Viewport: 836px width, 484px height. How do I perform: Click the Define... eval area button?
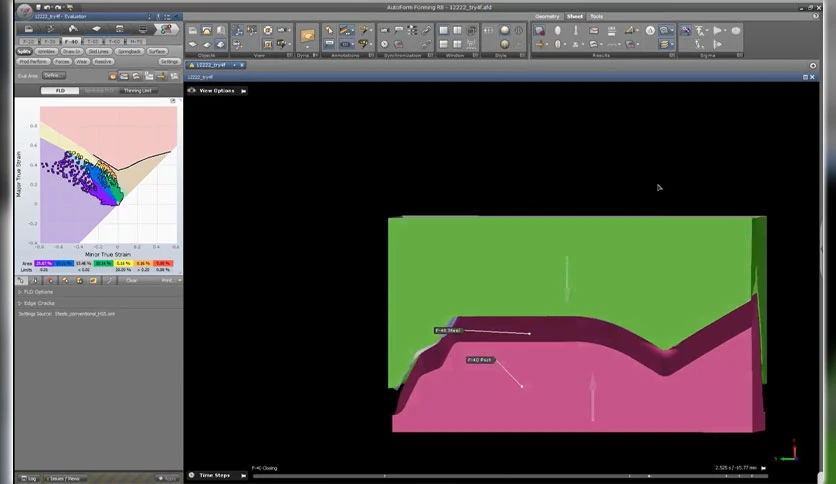[53, 76]
